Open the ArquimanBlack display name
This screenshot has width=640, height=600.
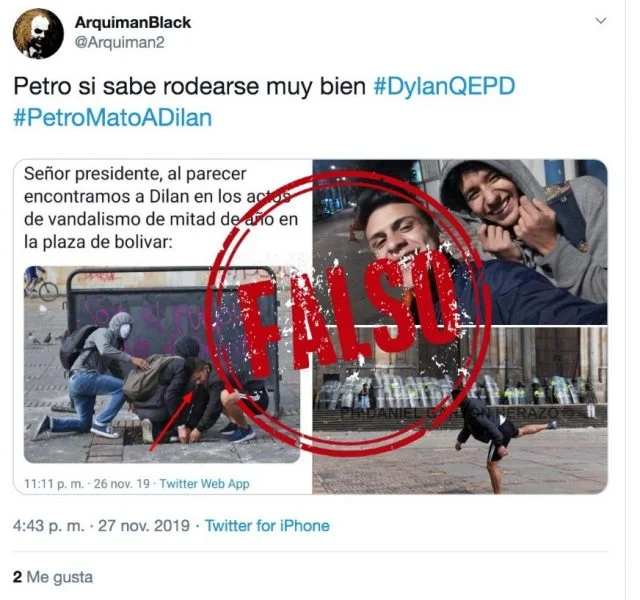(133, 22)
